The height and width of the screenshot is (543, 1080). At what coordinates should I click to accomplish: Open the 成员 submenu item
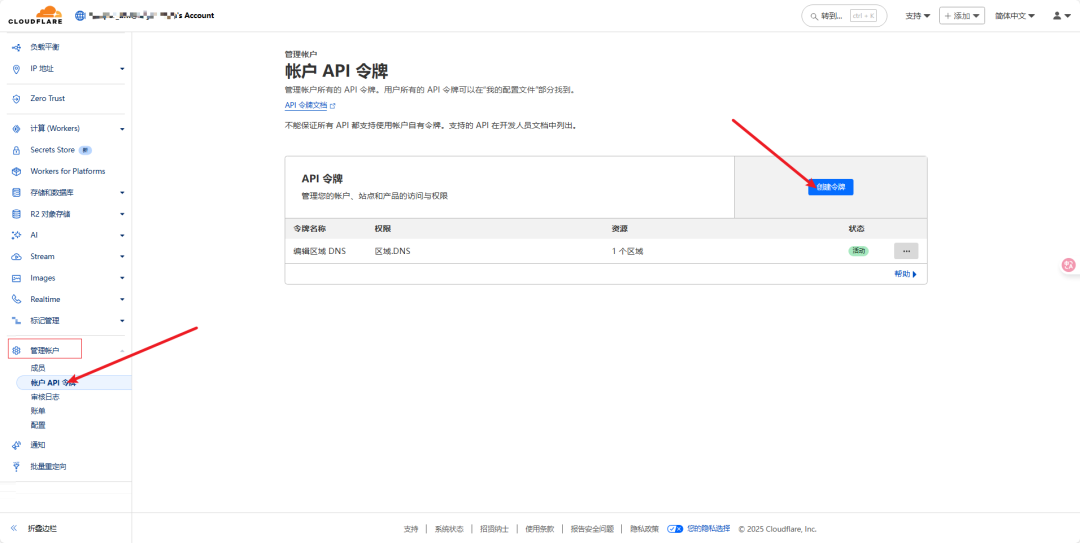coord(38,368)
